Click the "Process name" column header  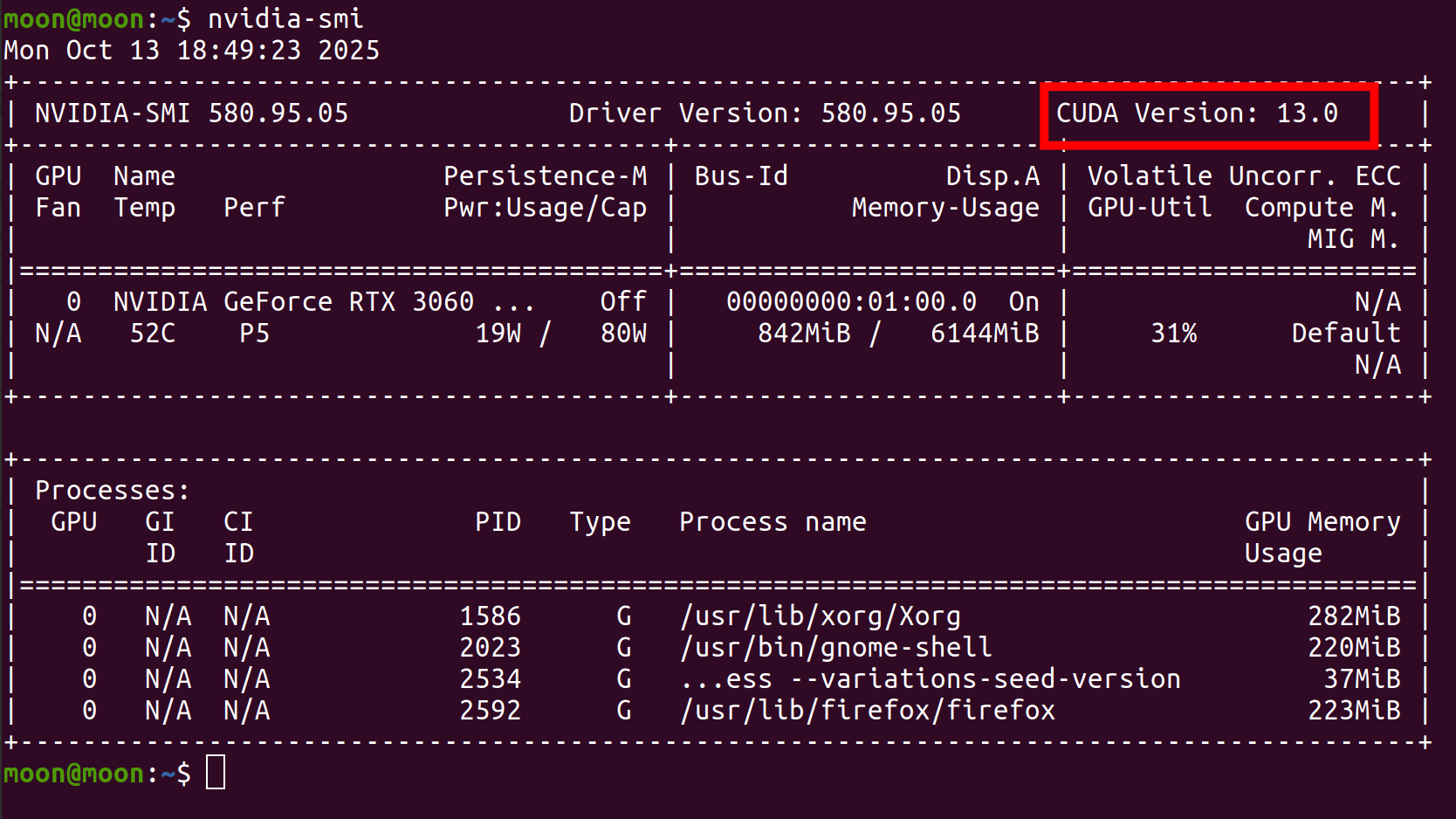click(x=773, y=522)
